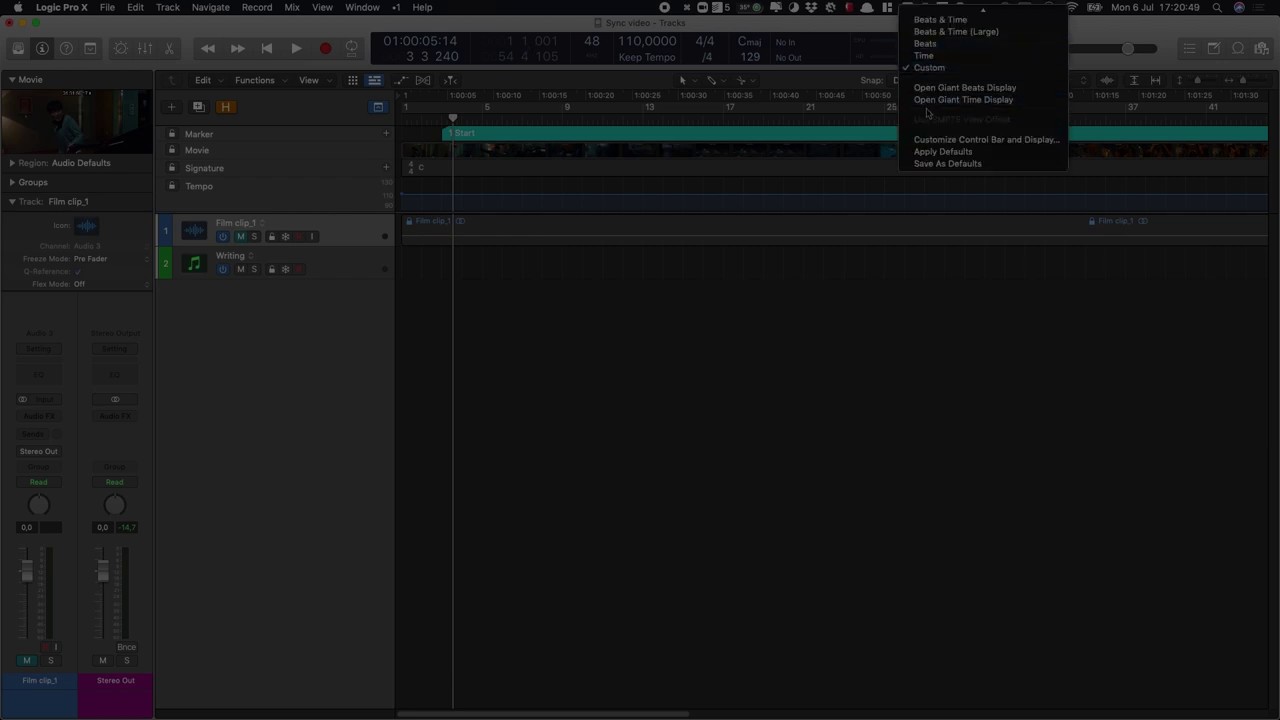Toggle global tracks button
This screenshot has width=1280, height=720.
pyautogui.click(x=378, y=107)
